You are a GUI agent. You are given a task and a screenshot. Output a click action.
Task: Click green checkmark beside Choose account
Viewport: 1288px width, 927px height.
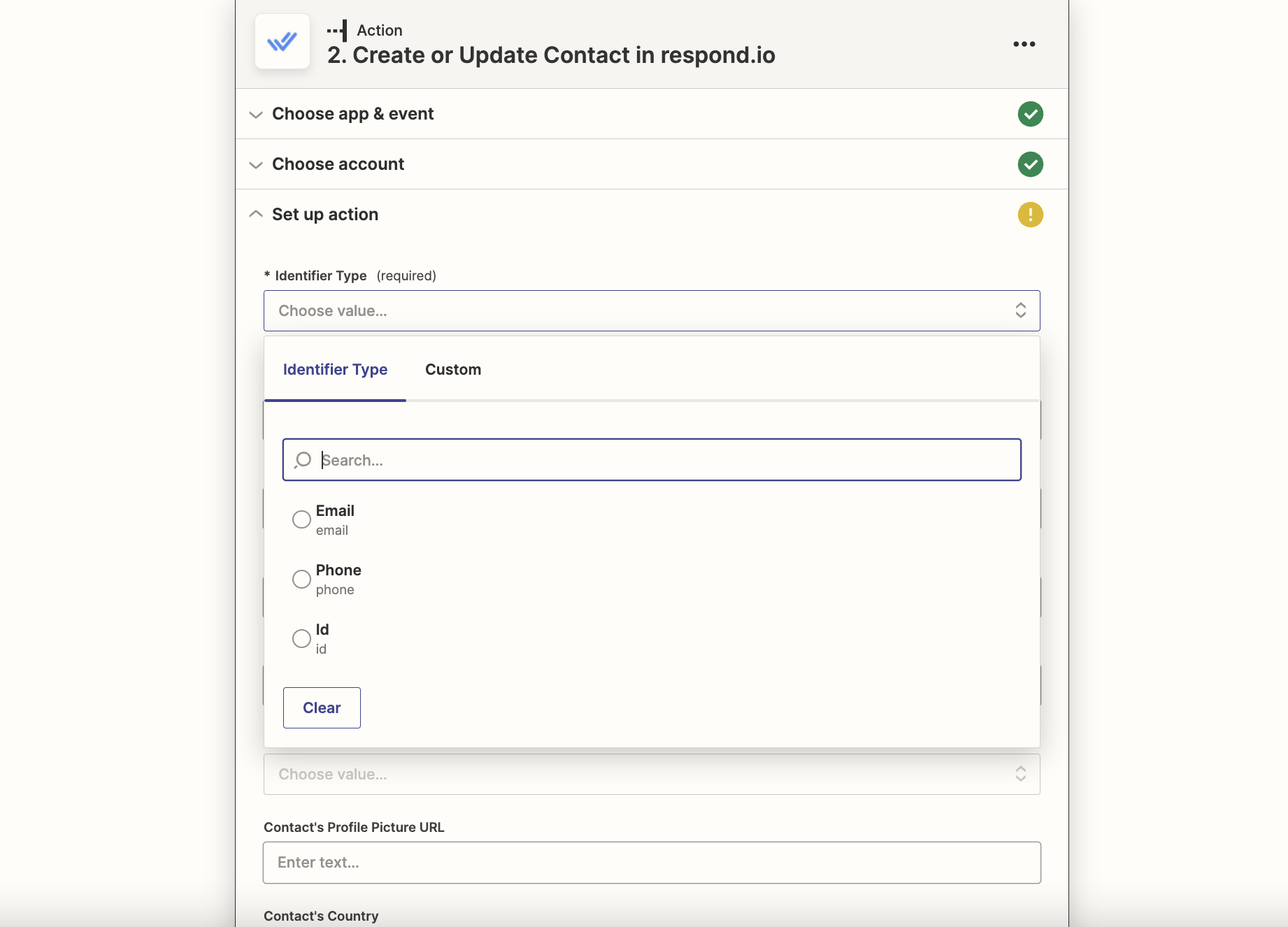point(1030,164)
